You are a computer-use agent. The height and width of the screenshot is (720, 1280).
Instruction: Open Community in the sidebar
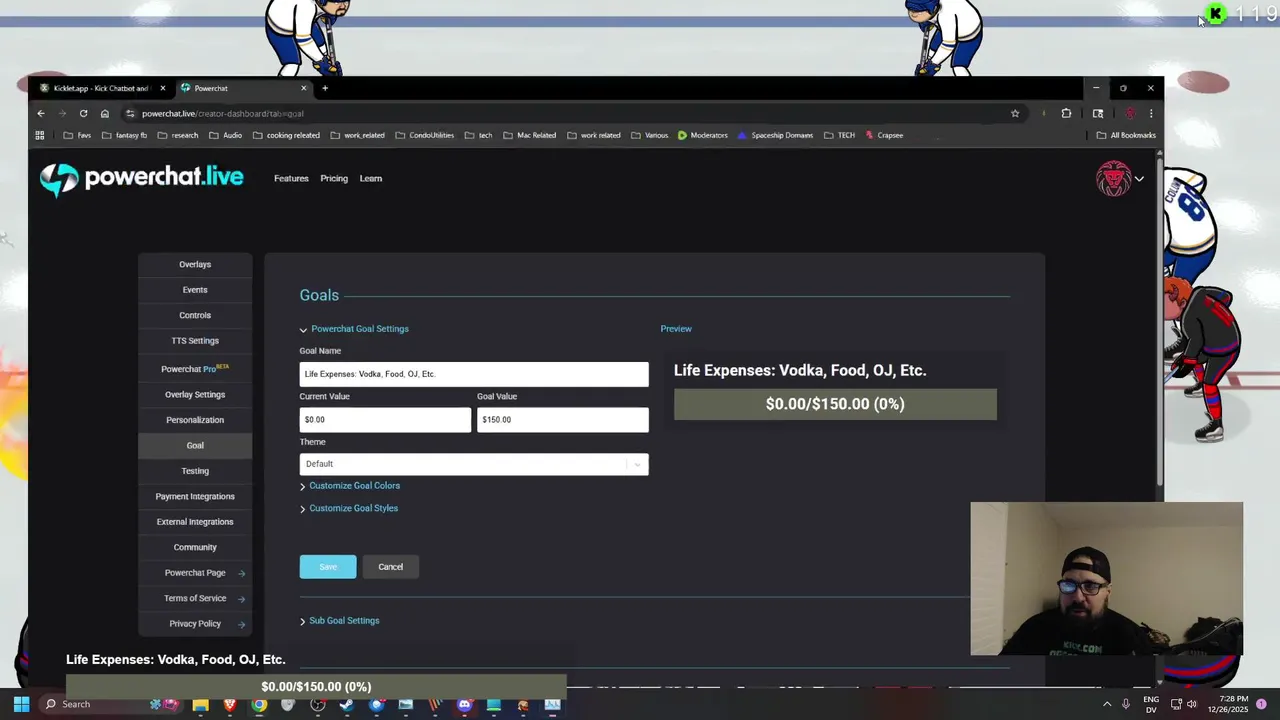click(x=195, y=548)
